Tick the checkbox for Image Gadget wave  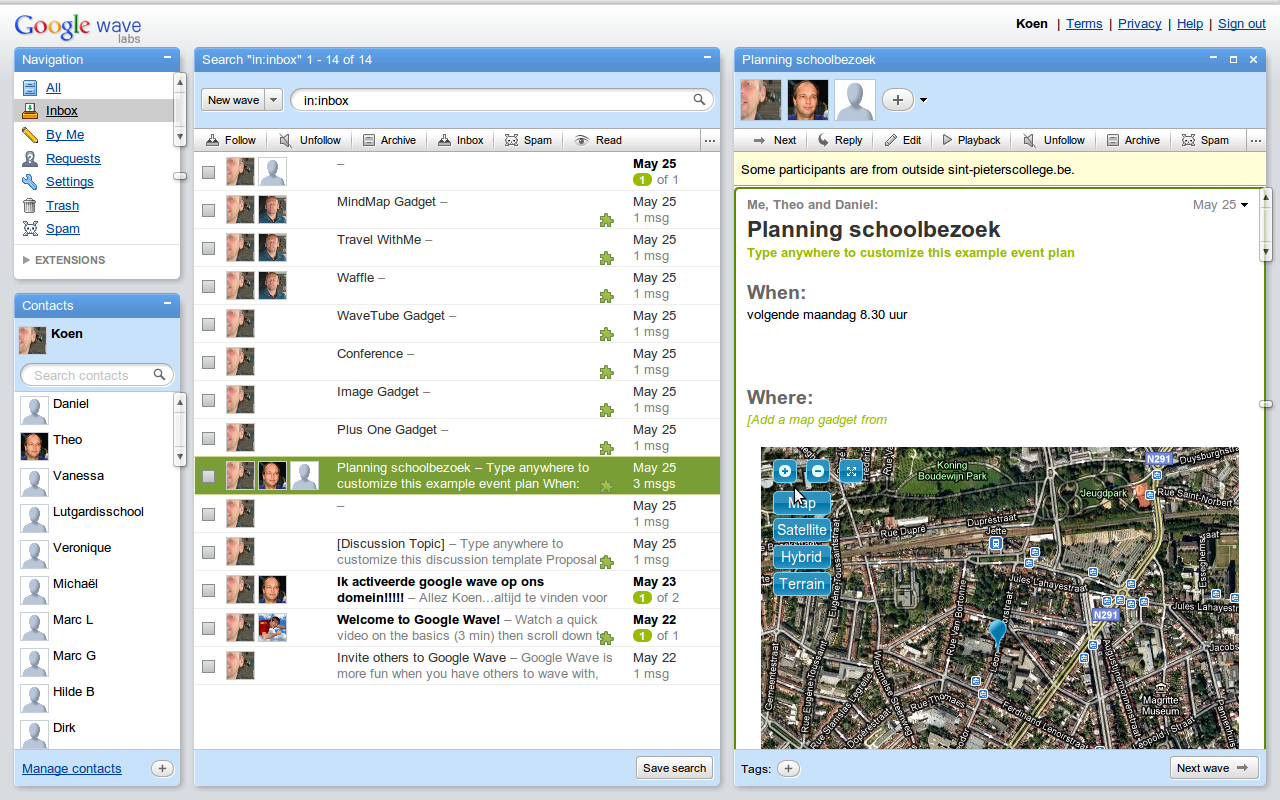tap(208, 400)
